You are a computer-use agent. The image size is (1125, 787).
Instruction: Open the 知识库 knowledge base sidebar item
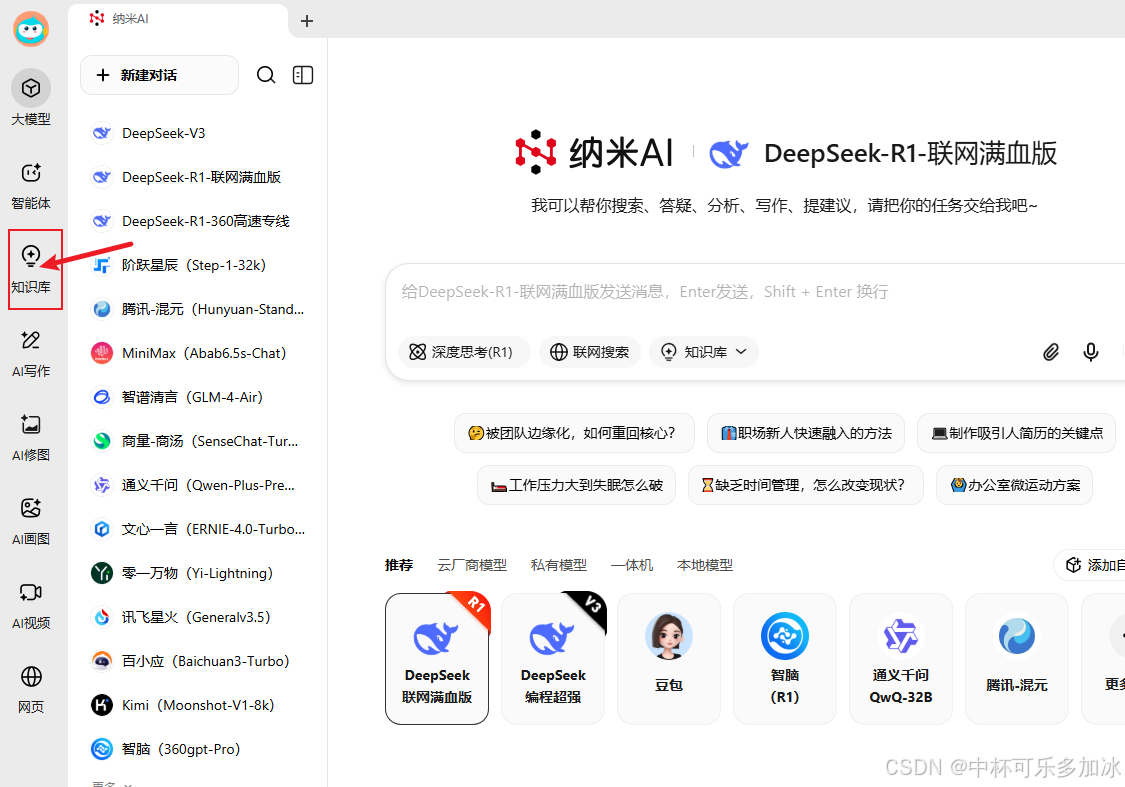pyautogui.click(x=31, y=269)
